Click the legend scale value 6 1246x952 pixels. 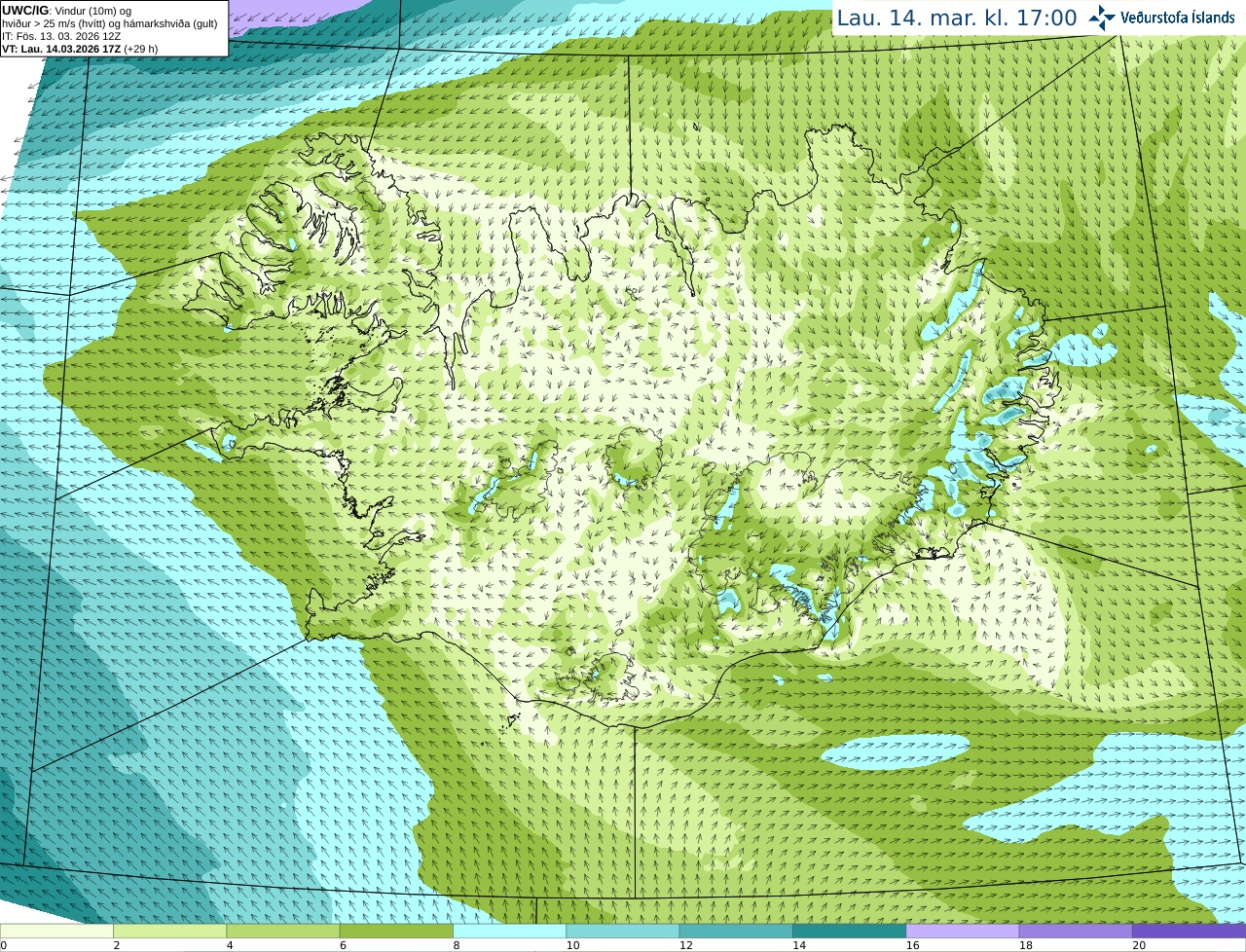point(343,945)
